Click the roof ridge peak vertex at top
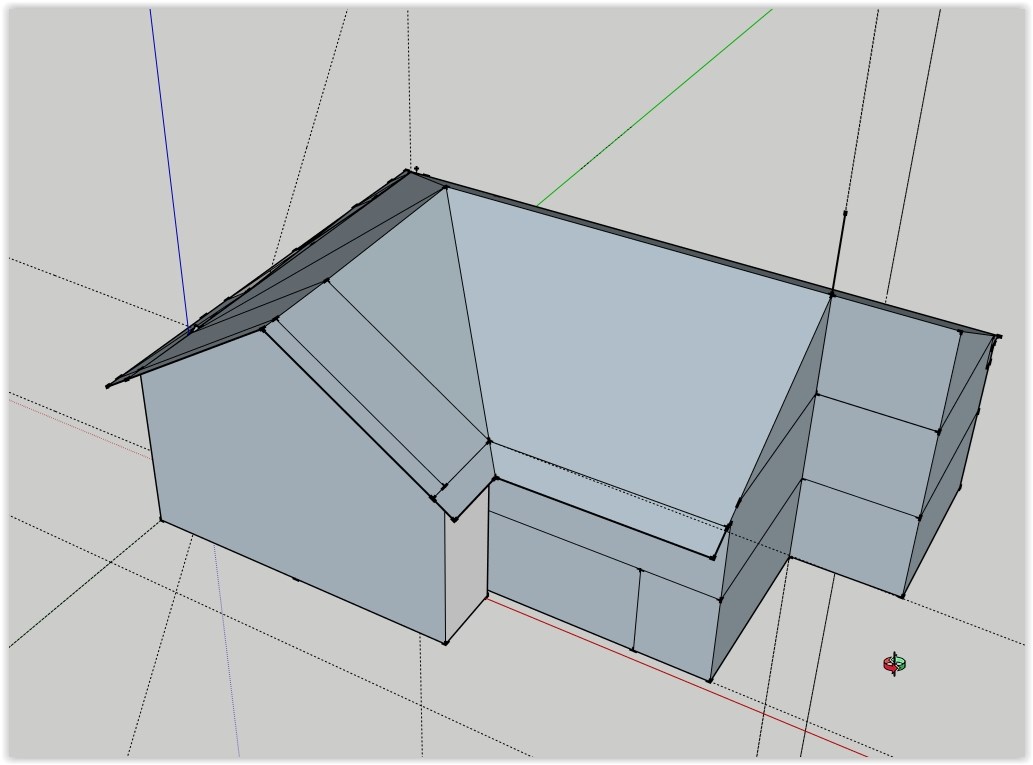 click(x=411, y=172)
